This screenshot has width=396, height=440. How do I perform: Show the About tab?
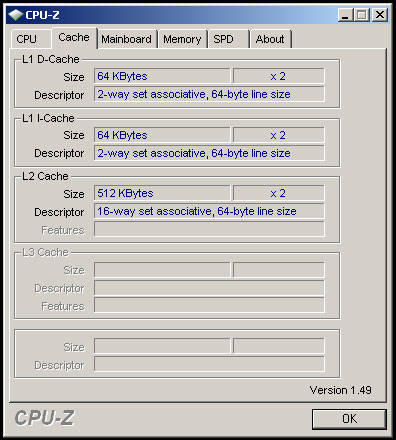(x=271, y=39)
